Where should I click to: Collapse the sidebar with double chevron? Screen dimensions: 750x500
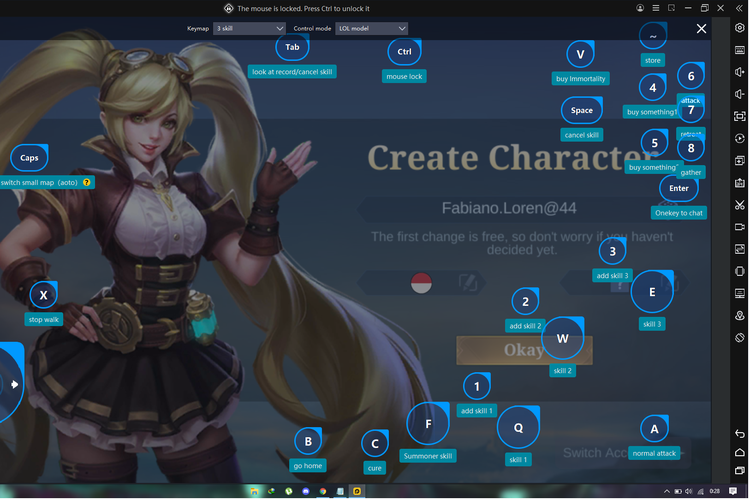(x=740, y=7)
